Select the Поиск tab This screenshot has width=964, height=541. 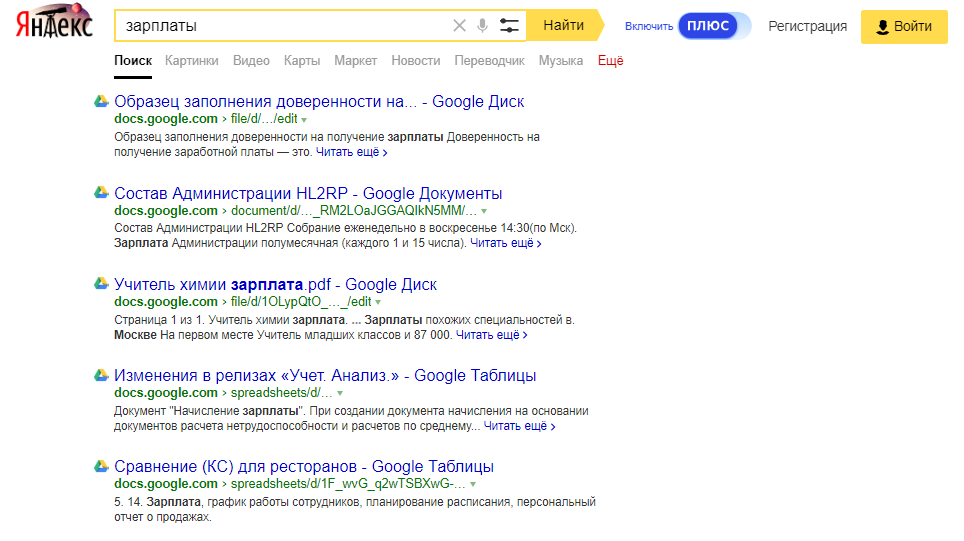point(133,60)
